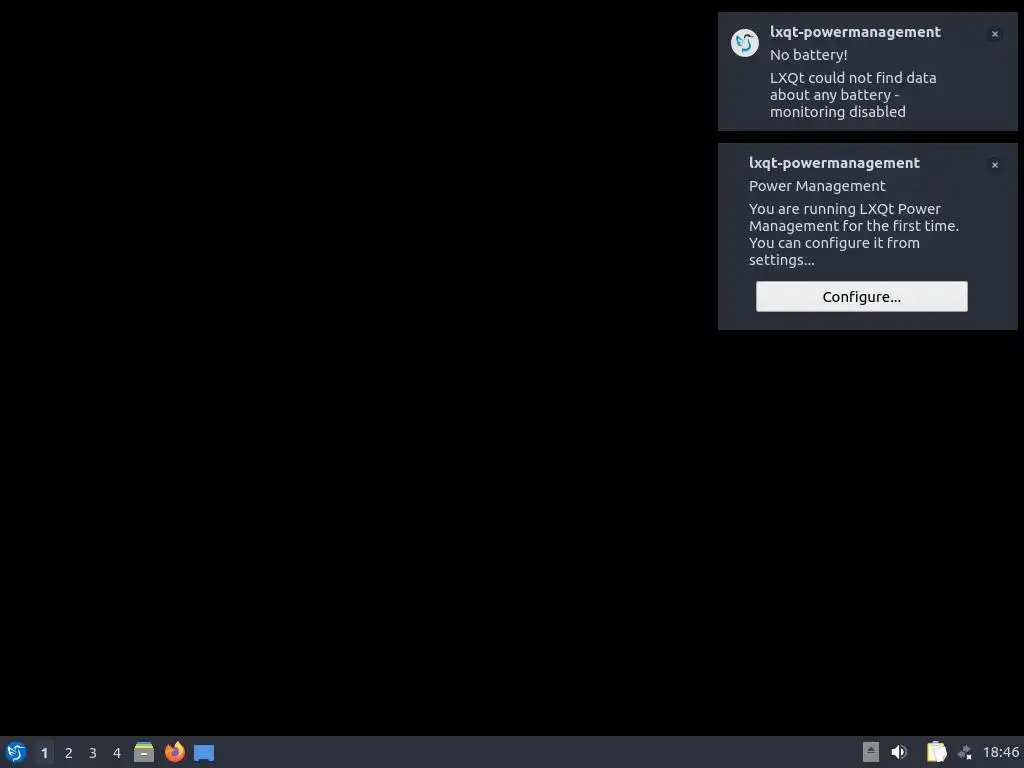Viewport: 1024px width, 768px height.
Task: Switch to desktop 1
Action: tap(44, 753)
